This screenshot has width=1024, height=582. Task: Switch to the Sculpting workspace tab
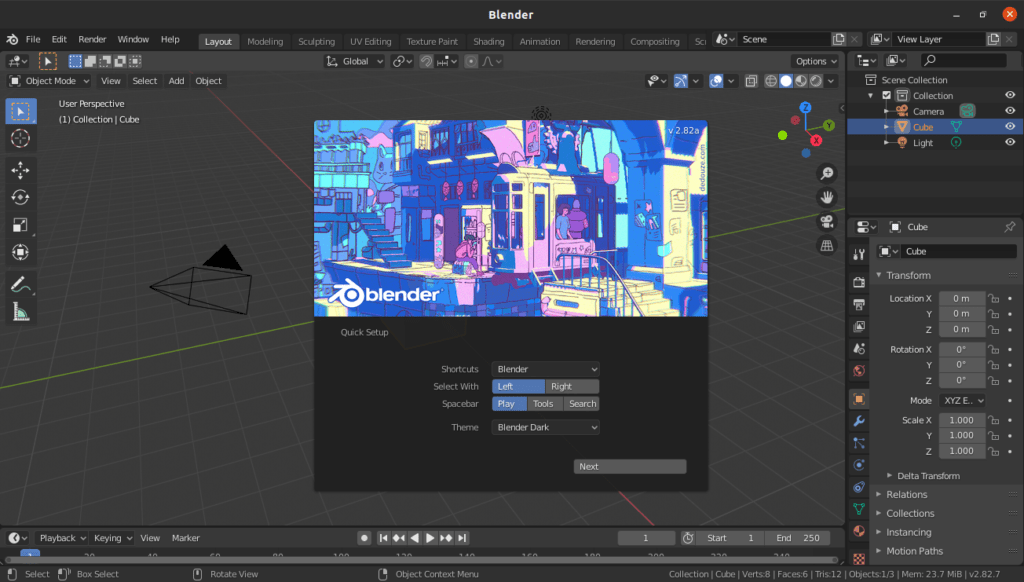pos(317,41)
